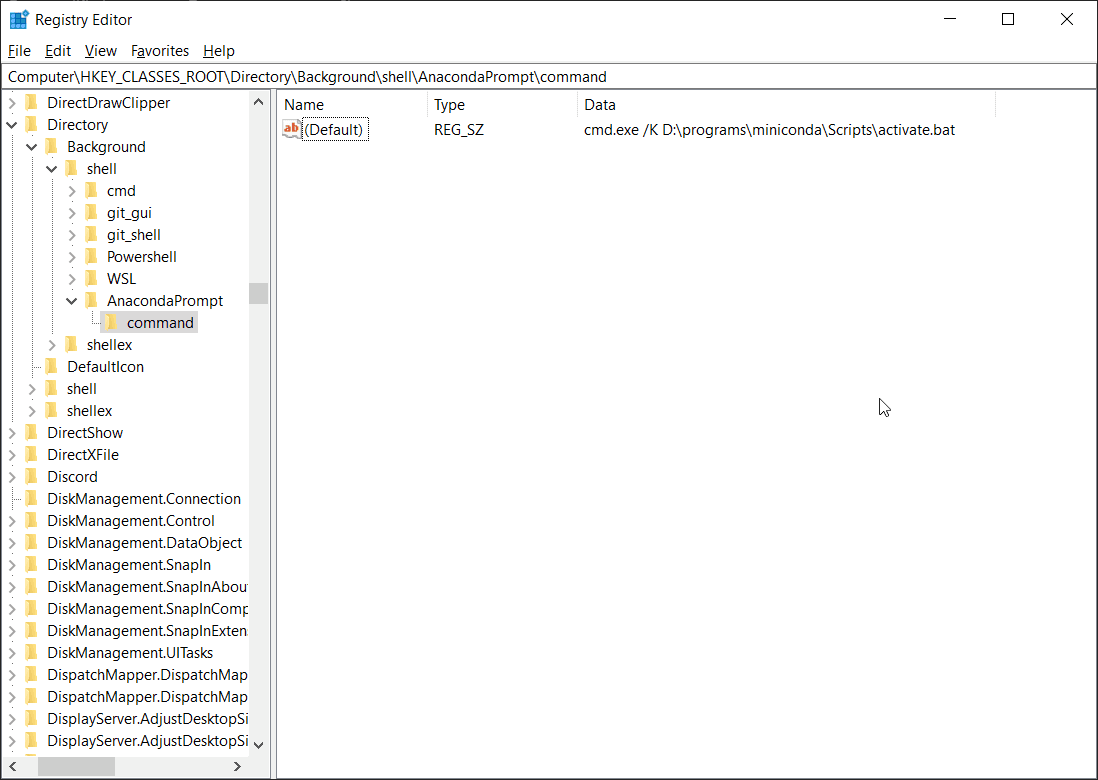The height and width of the screenshot is (780, 1098).
Task: Expand the shellex key under Background
Action: [x=52, y=345]
